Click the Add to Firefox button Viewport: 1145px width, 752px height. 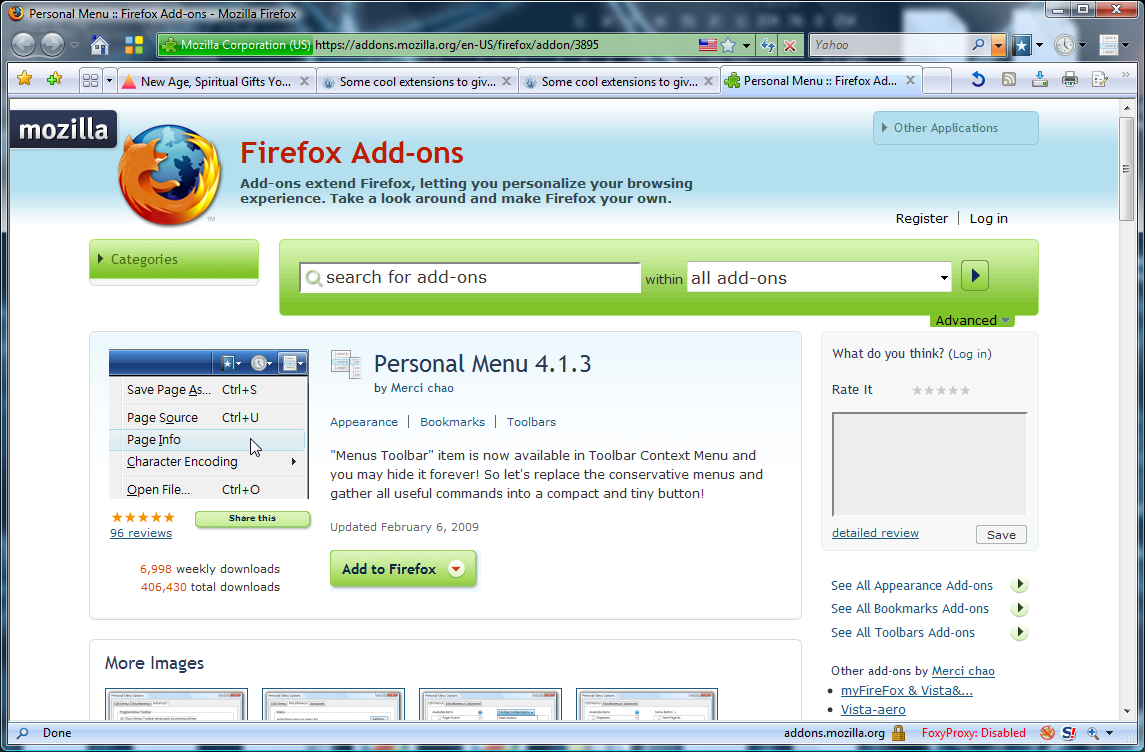coord(403,569)
